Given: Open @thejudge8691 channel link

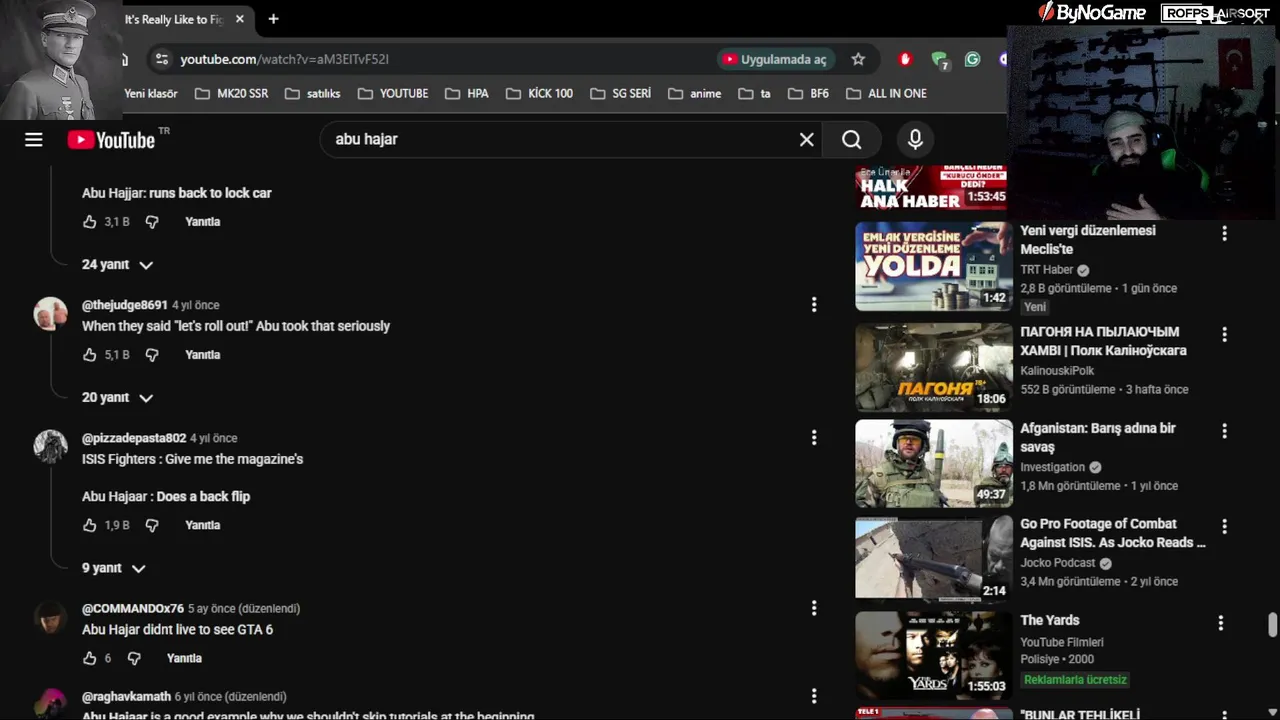Looking at the screenshot, I should 125,305.
